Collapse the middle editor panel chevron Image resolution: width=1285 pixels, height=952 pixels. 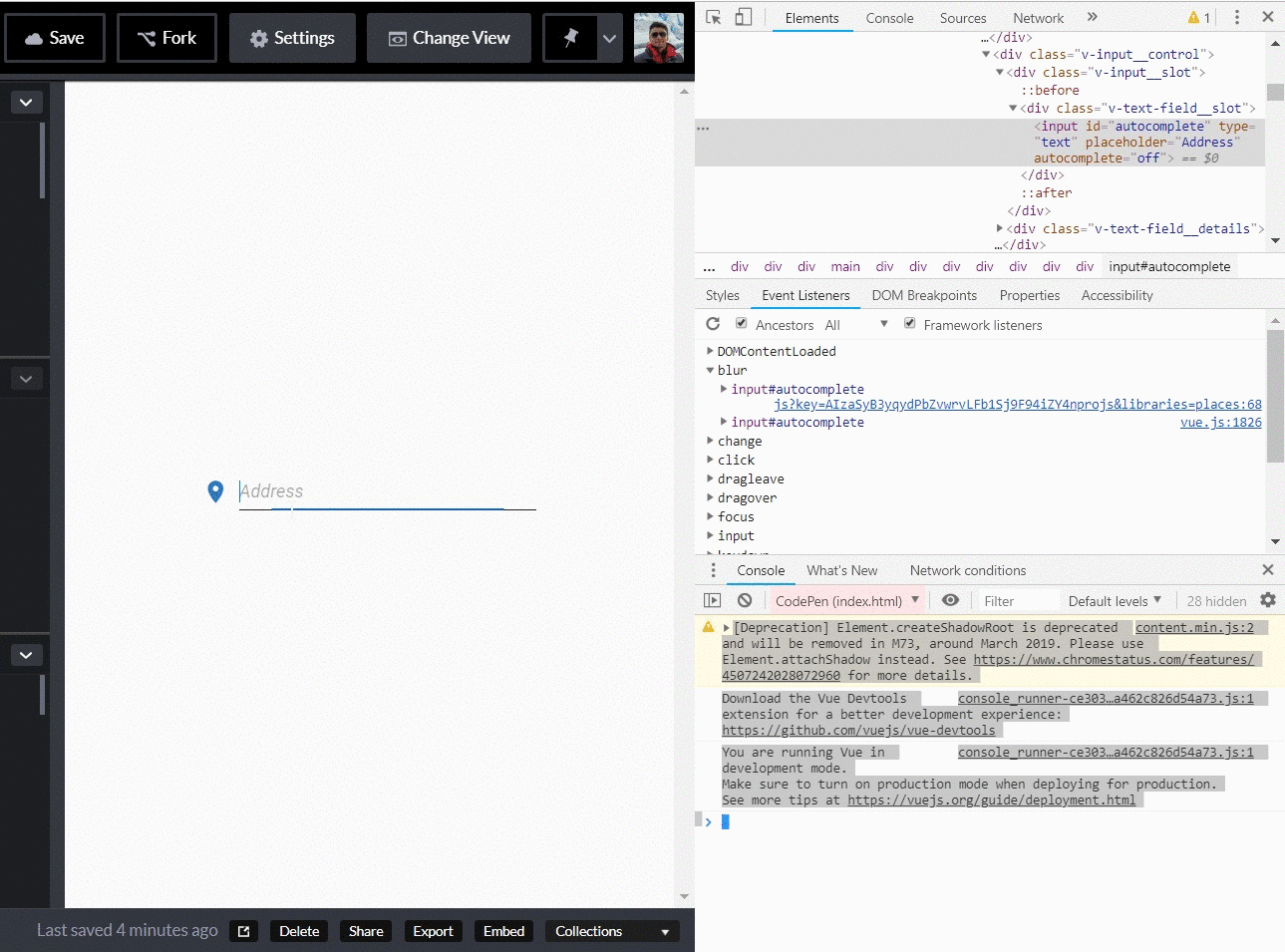point(26,379)
